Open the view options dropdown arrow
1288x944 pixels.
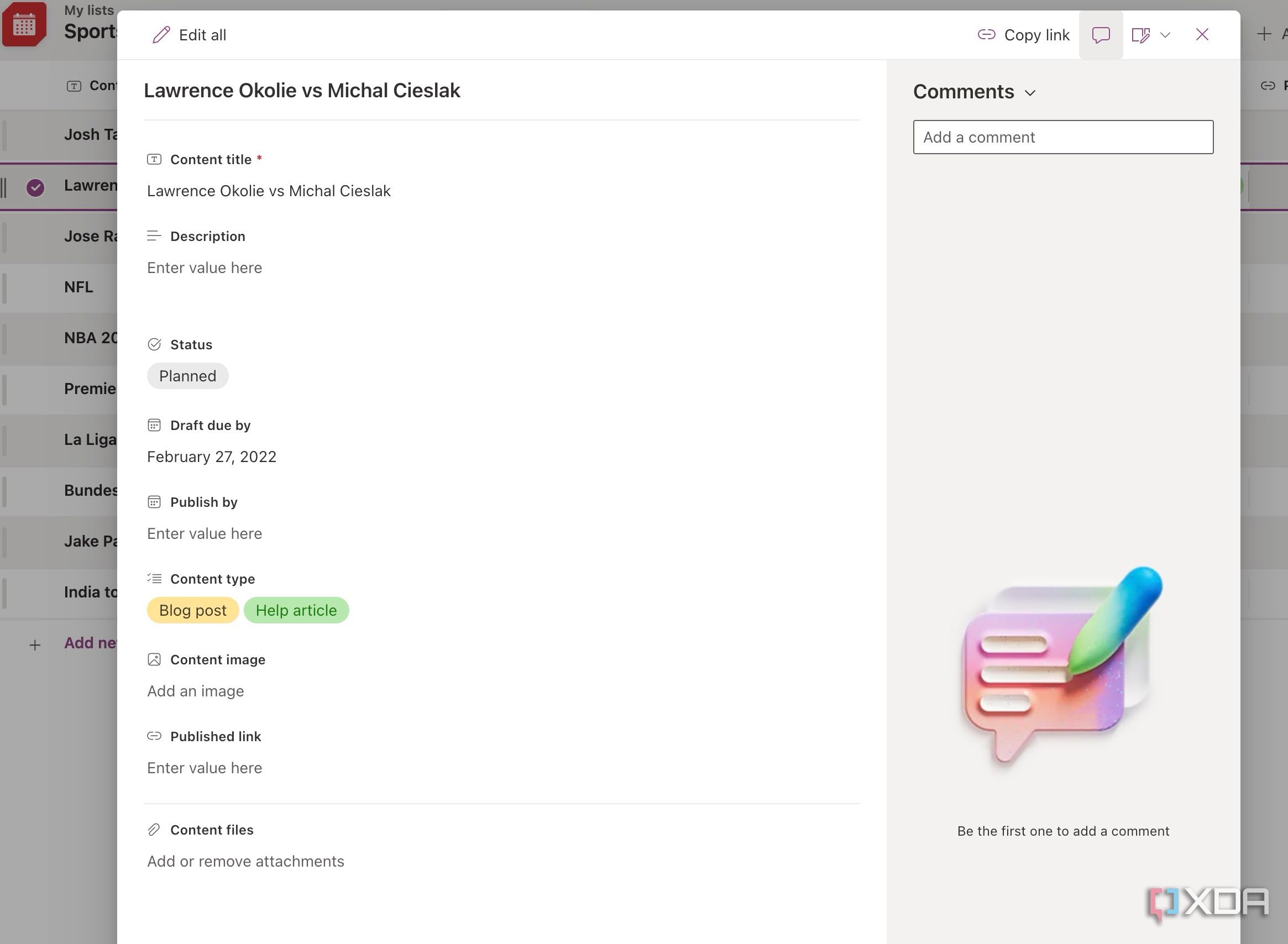click(x=1166, y=35)
